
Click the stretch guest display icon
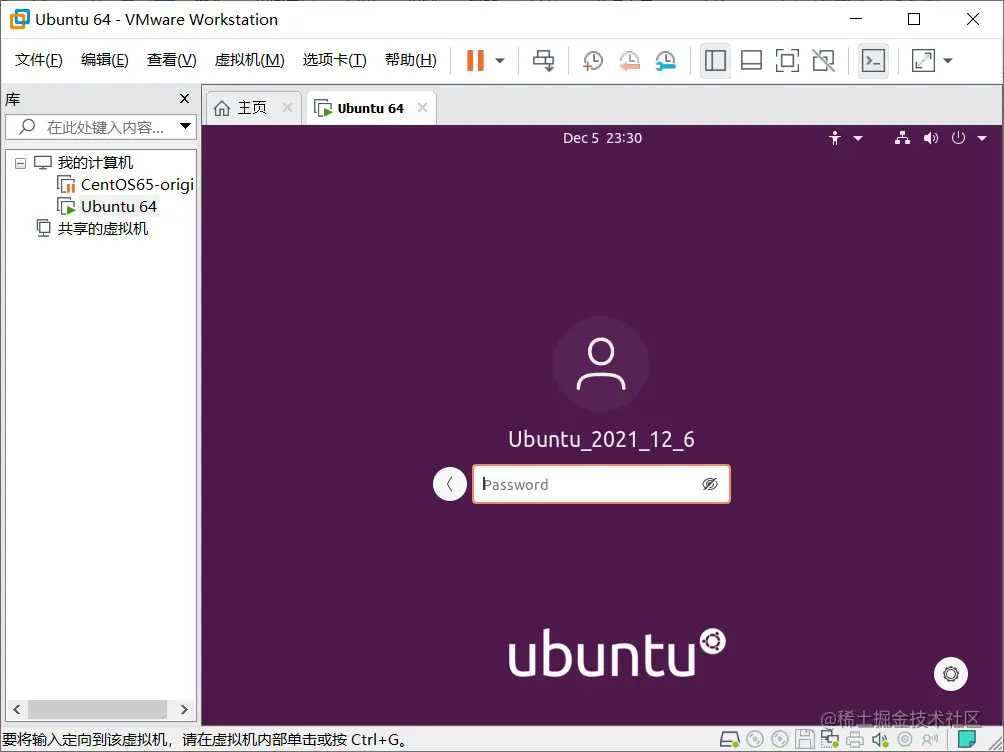pos(923,61)
